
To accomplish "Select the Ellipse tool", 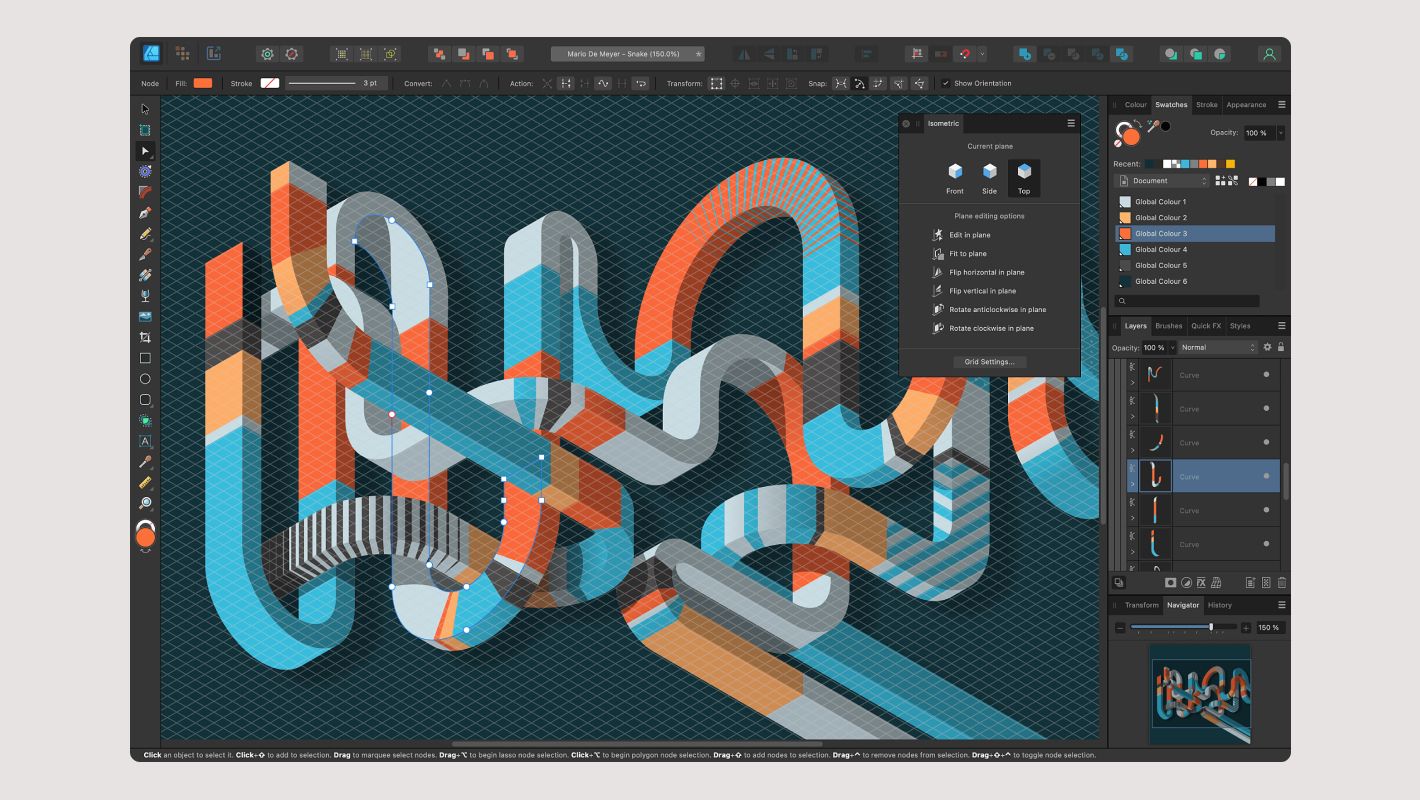I will pyautogui.click(x=145, y=379).
